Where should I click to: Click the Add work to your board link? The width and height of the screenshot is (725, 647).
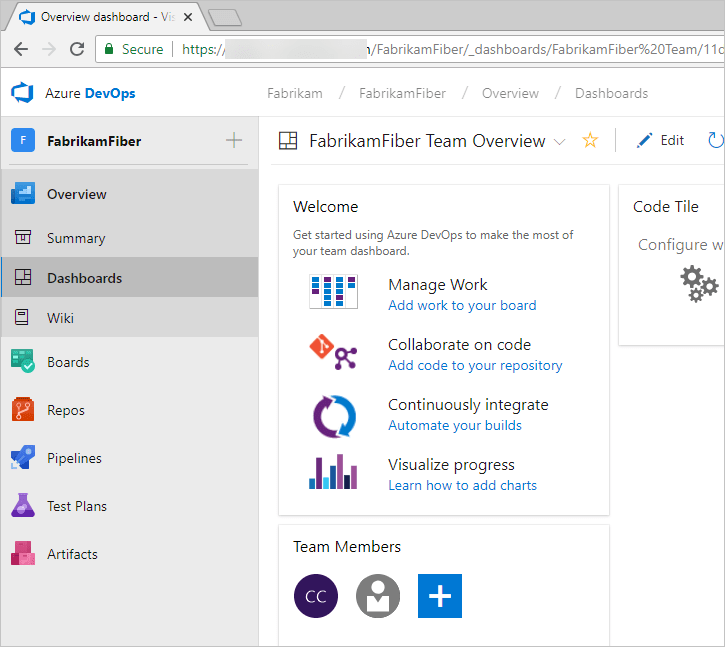[462, 305]
